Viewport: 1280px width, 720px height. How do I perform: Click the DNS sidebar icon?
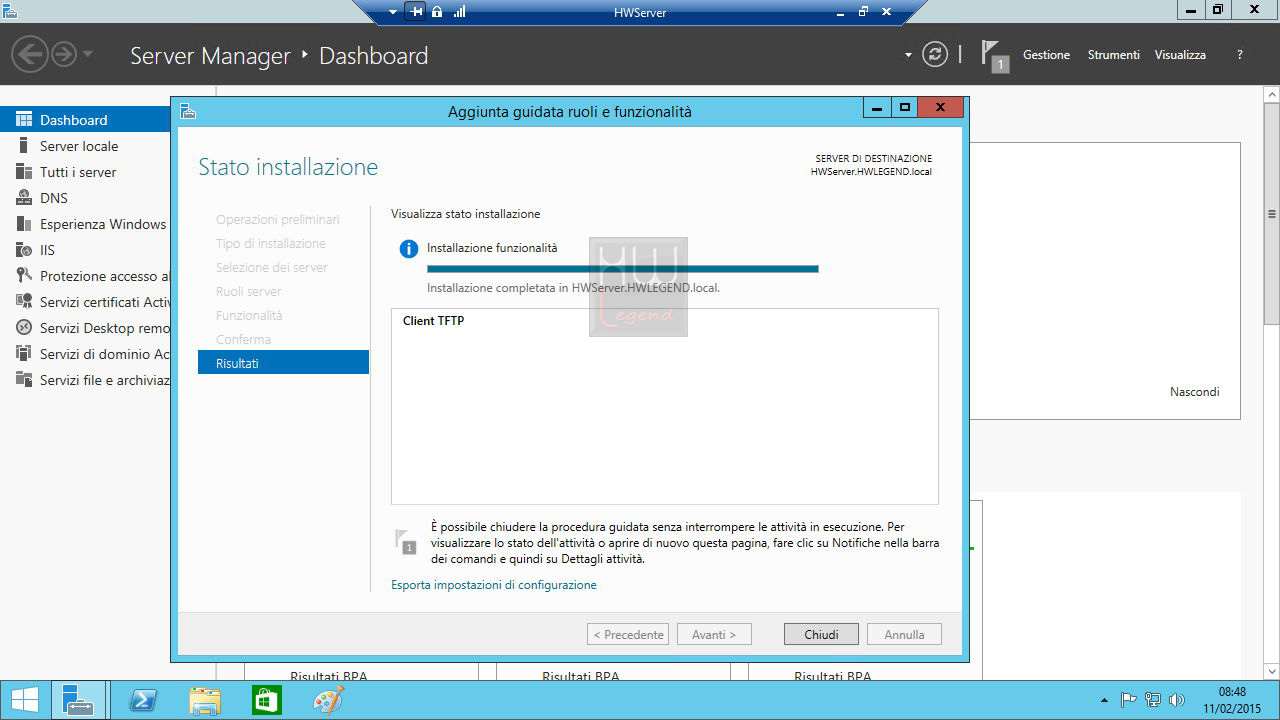(23, 197)
